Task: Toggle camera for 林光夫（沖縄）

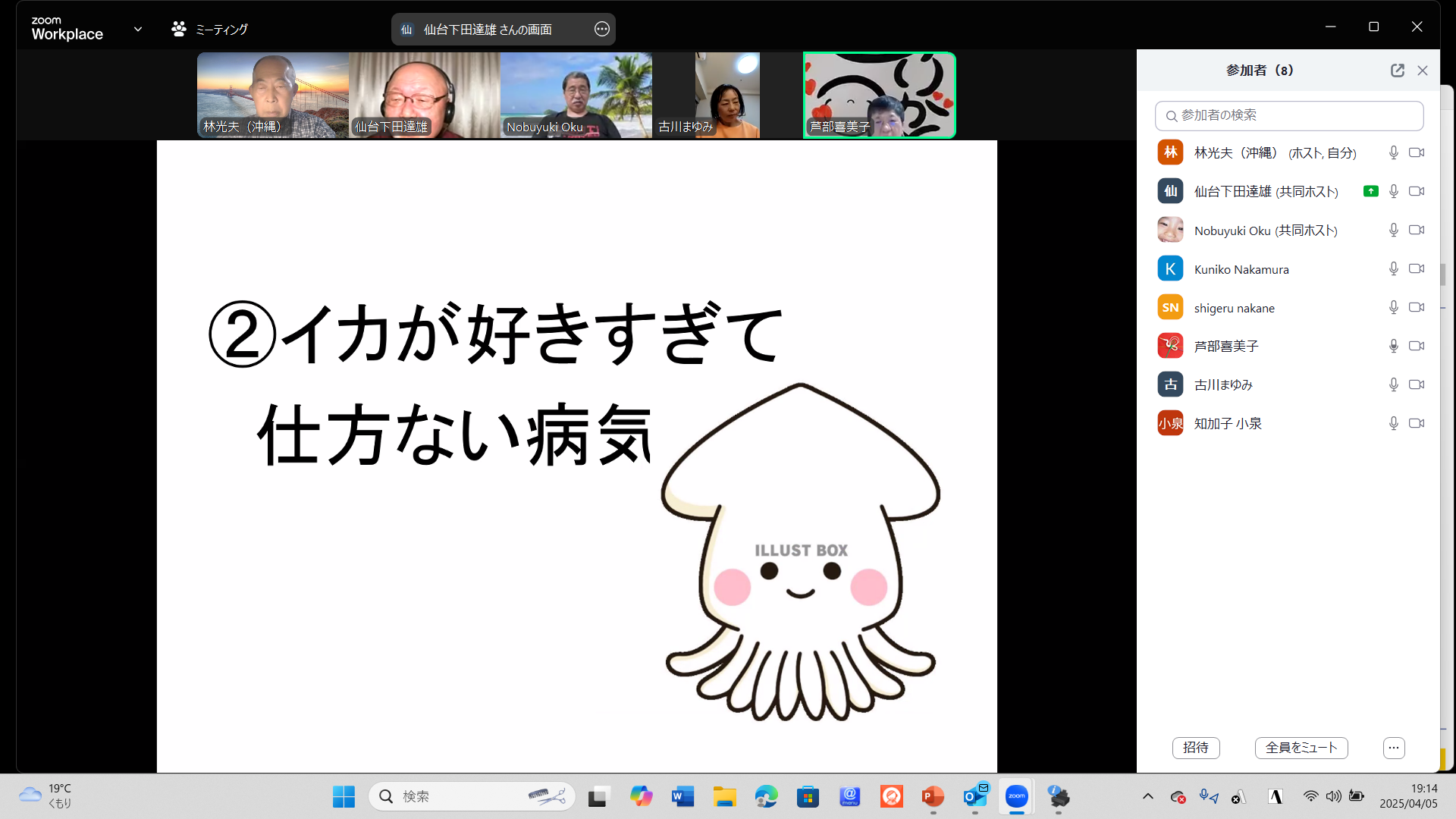Action: (1417, 152)
